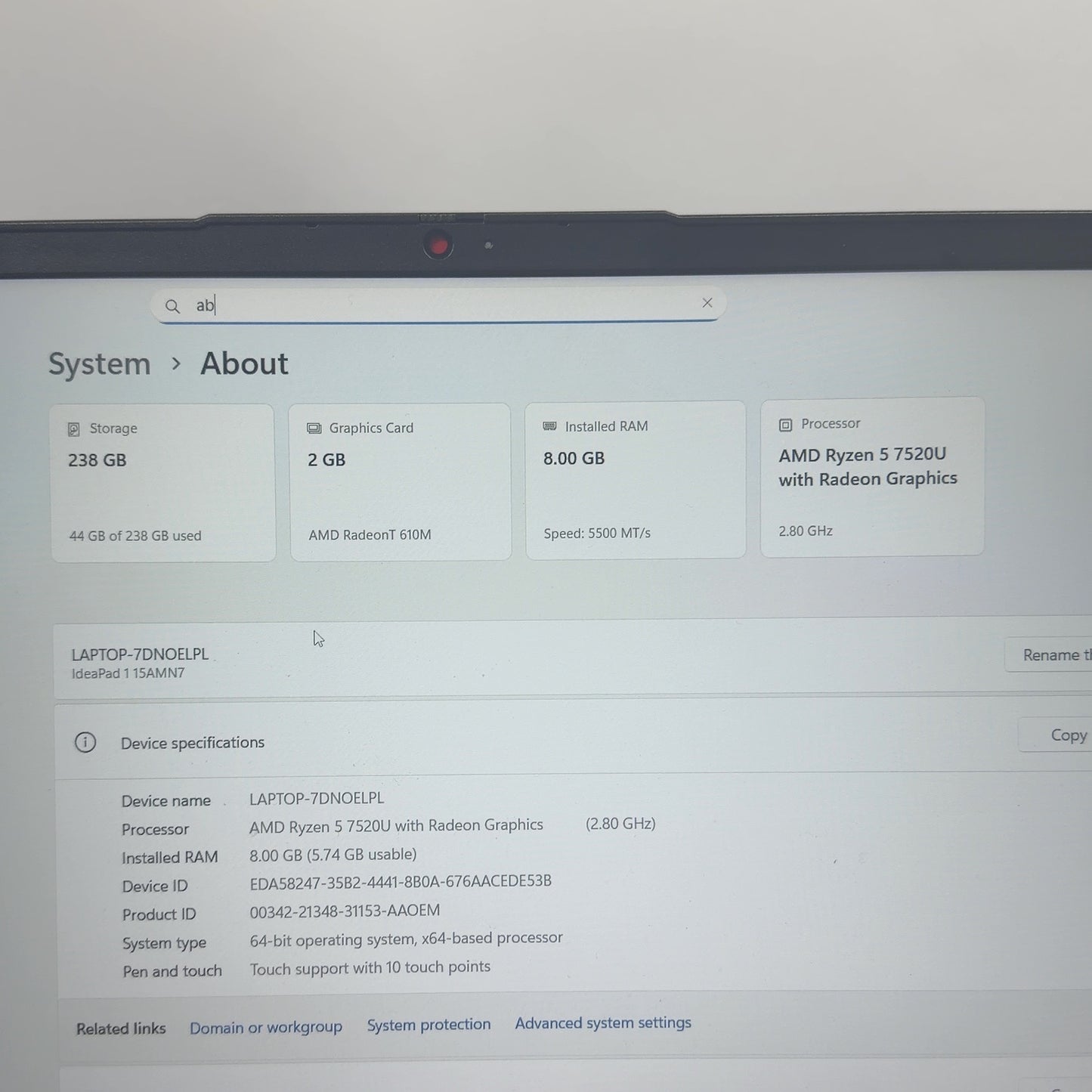Open the Storage 238 GB card
This screenshot has width=1092, height=1092.
[x=163, y=483]
